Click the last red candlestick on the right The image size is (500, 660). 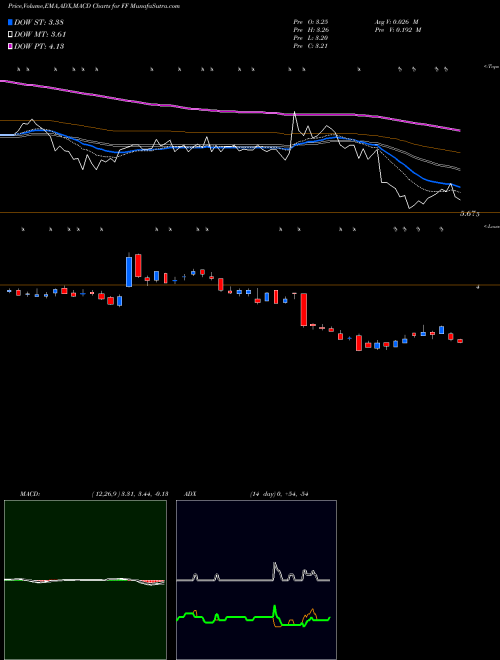point(460,341)
